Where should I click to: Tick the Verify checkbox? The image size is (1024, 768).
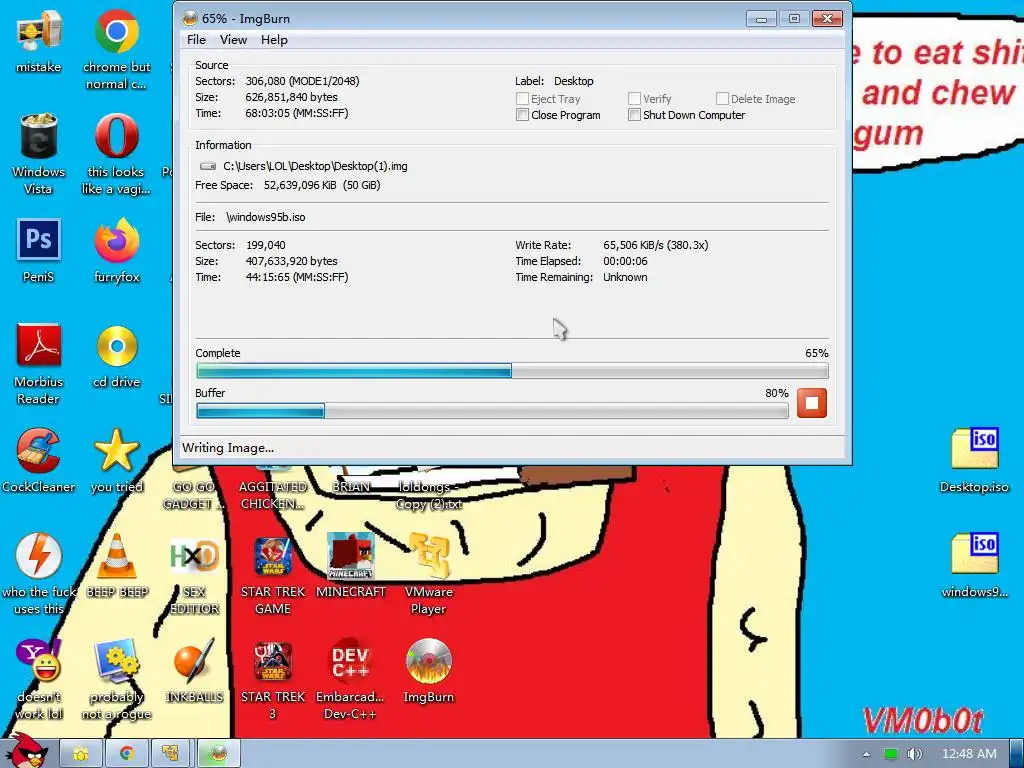634,99
